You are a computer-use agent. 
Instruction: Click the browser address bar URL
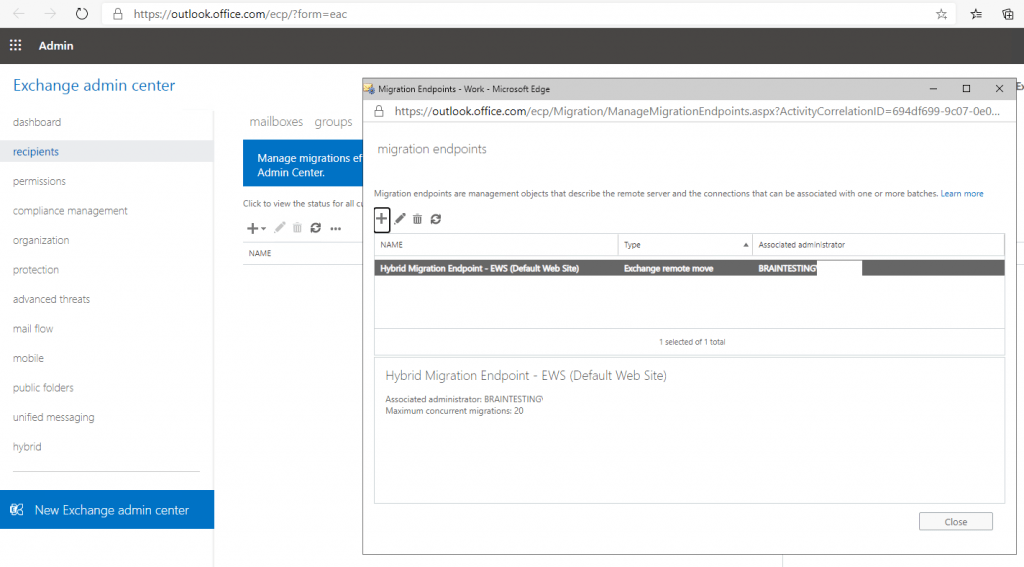pyautogui.click(x=240, y=14)
